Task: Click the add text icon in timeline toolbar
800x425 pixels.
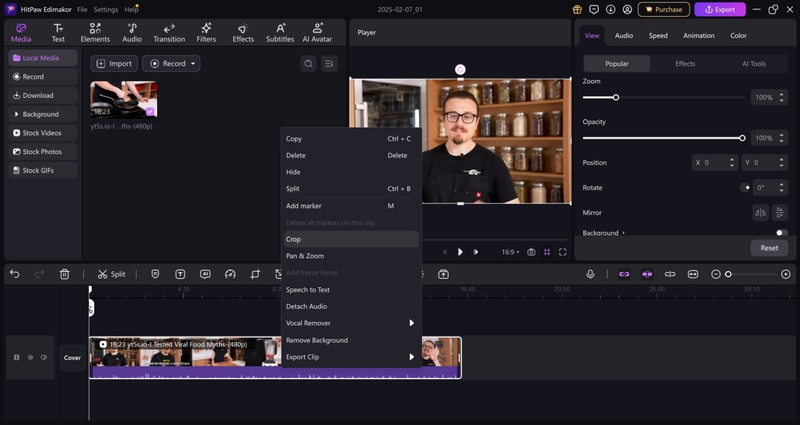Action: point(180,274)
